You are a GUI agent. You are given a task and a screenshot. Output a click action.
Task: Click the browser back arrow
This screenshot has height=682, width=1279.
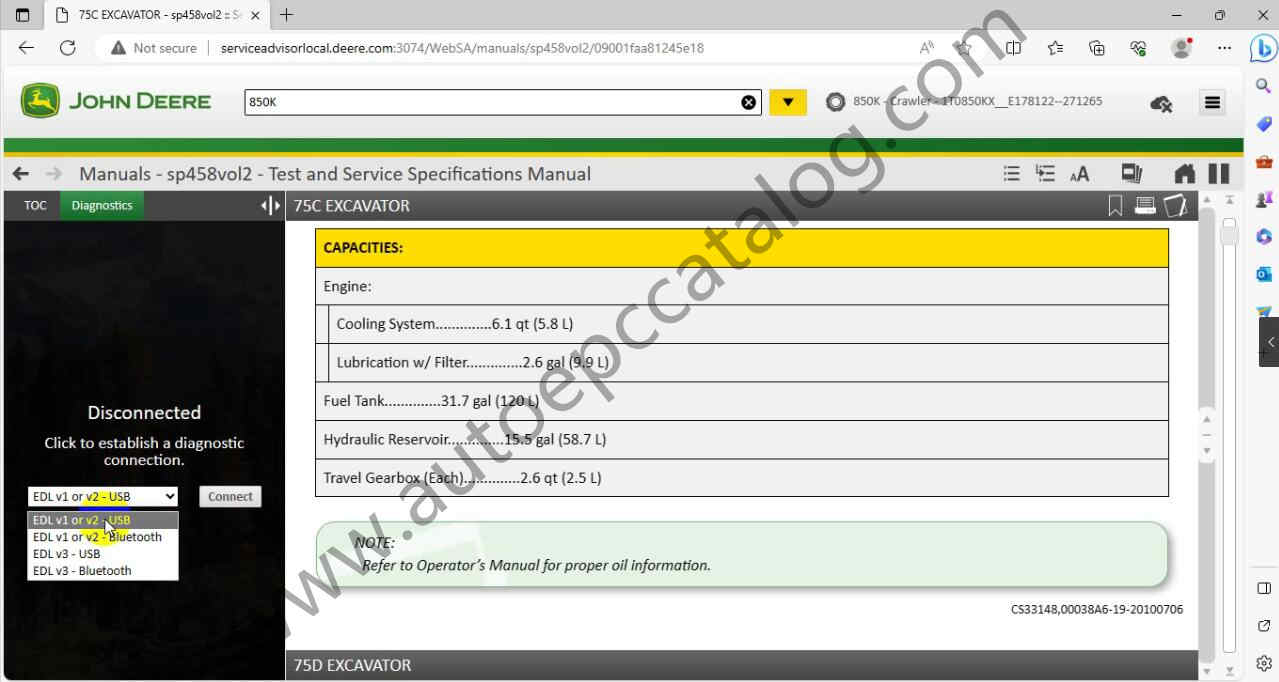26,48
